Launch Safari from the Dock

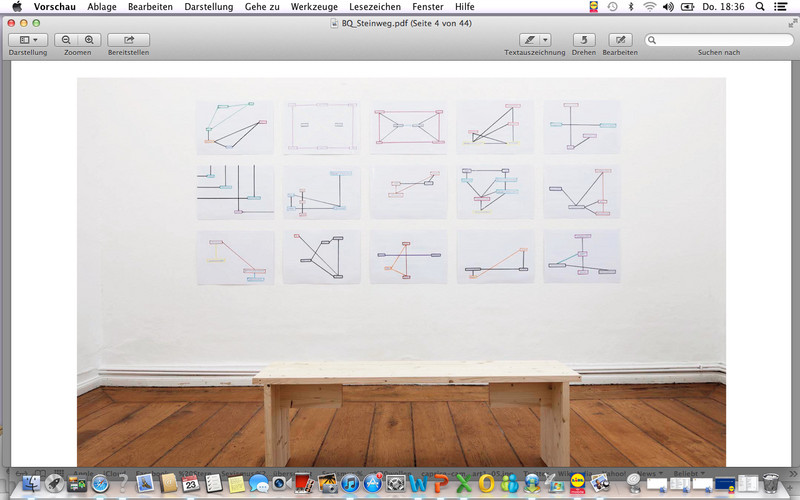[x=101, y=485]
